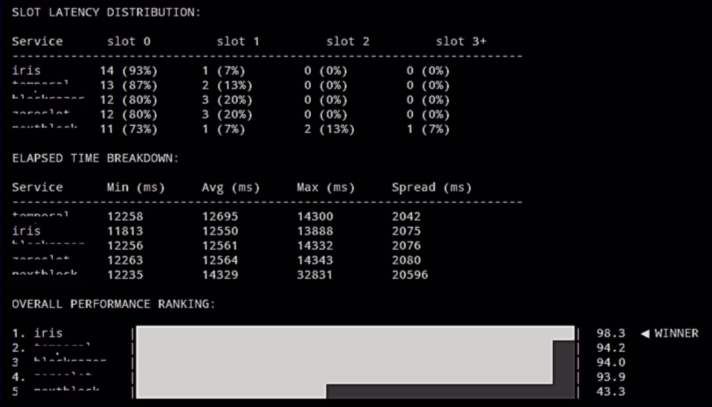
Task: Select the '13 (87%)' slot 0 value
Action: tap(129, 85)
